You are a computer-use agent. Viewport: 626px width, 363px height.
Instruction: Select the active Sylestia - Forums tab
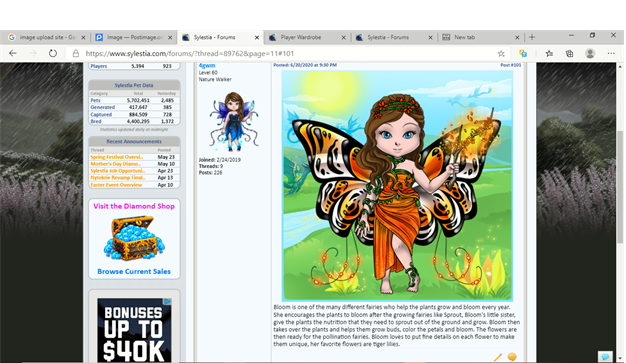219,37
